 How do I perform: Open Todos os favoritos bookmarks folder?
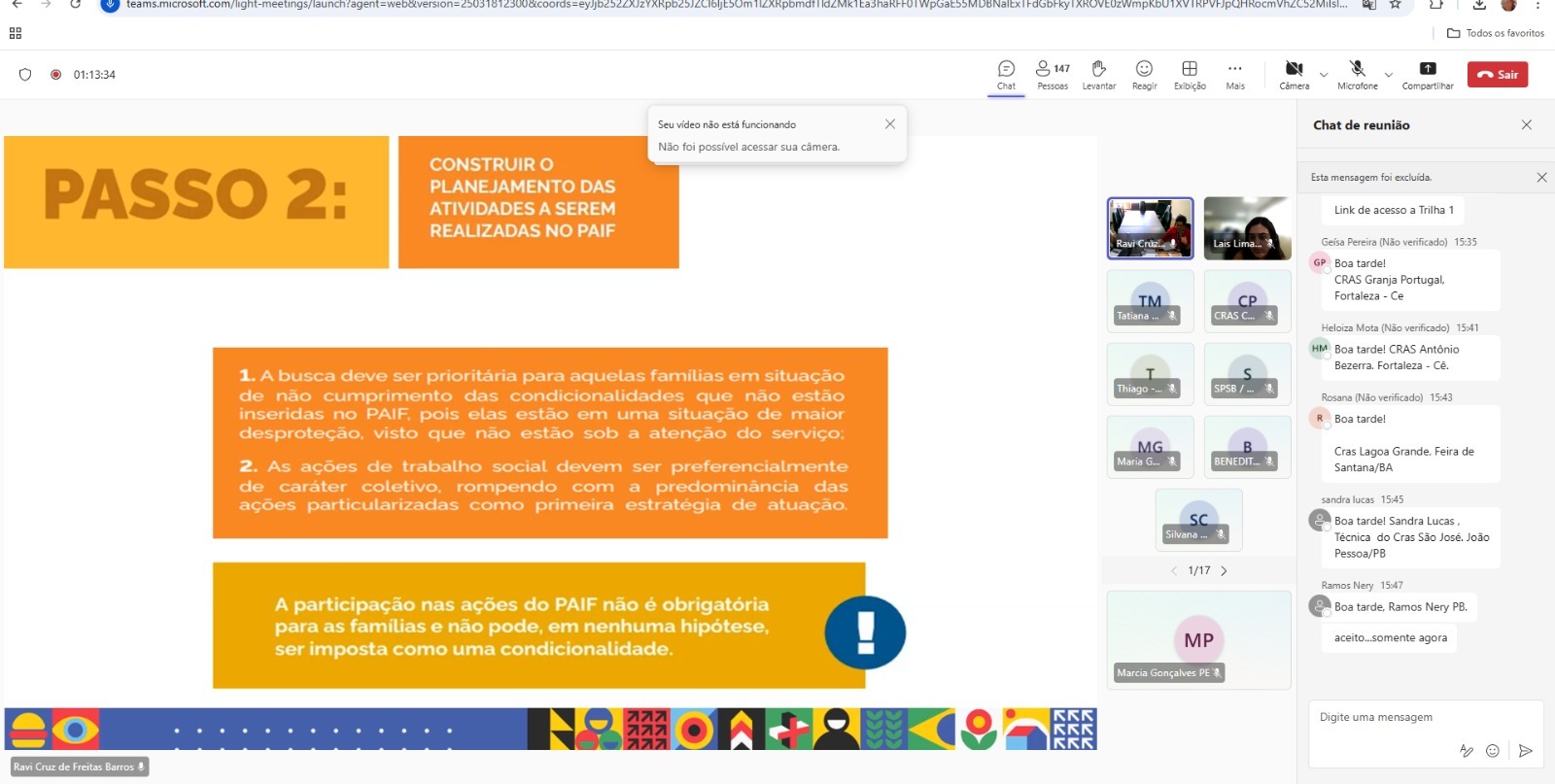[1496, 33]
